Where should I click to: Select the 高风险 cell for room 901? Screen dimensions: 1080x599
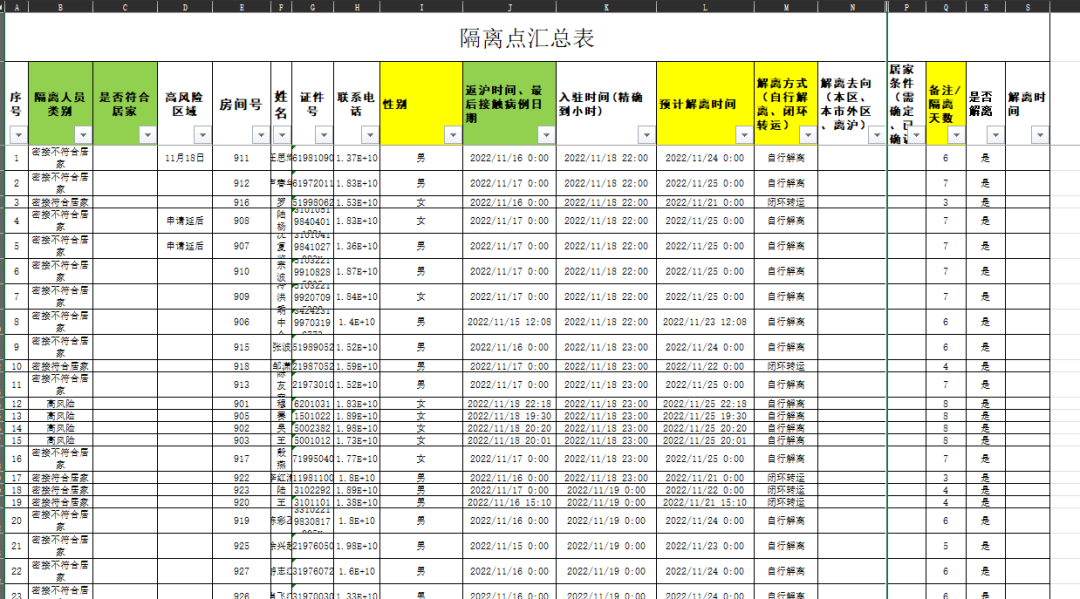[61, 403]
